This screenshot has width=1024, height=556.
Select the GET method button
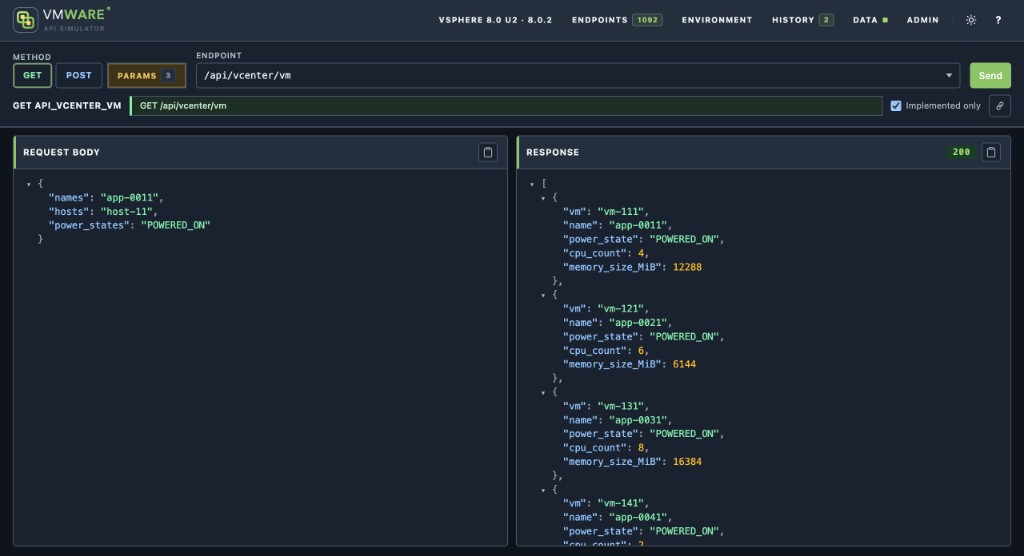click(x=33, y=76)
